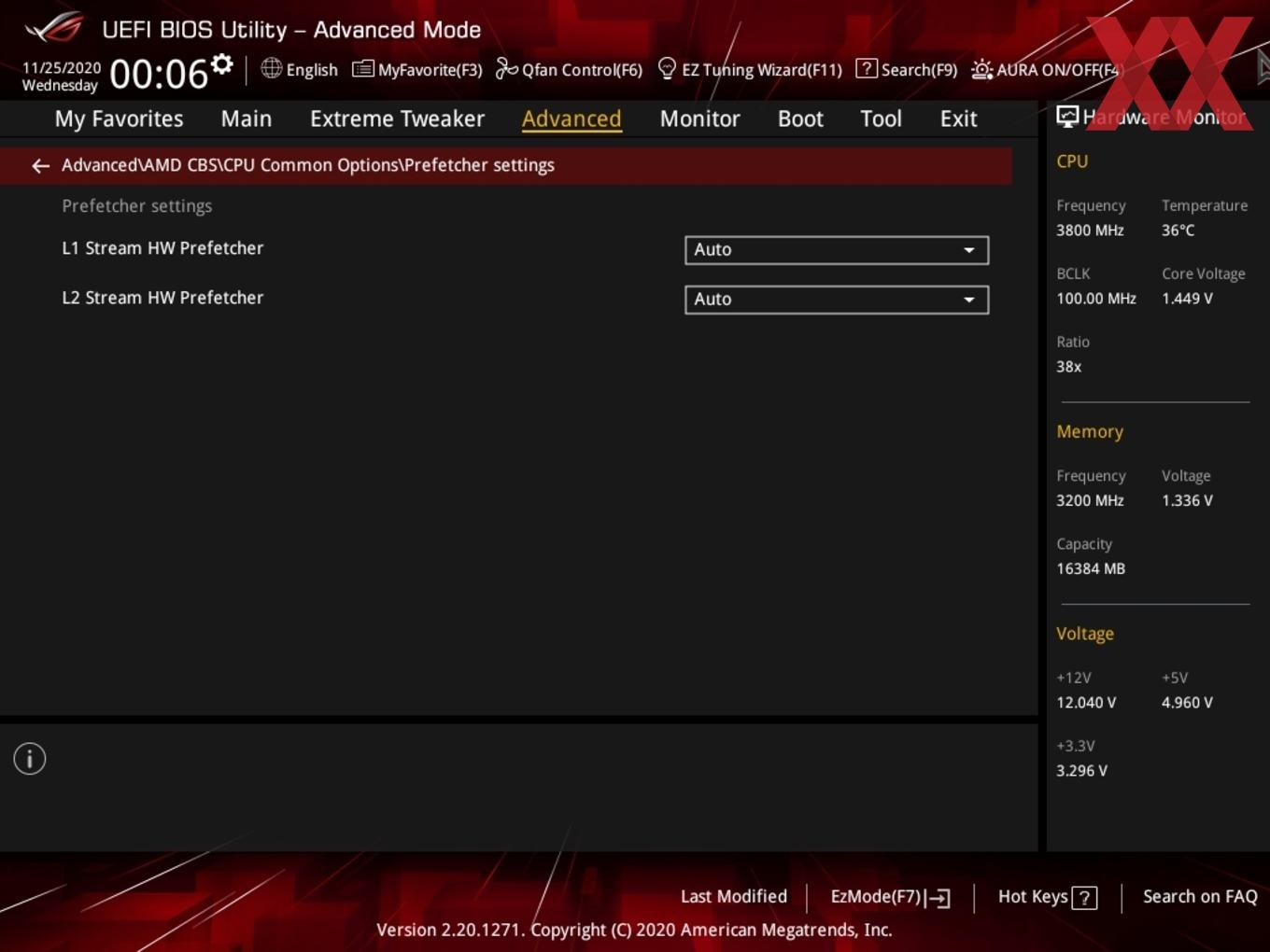Click the 11/25/2020 date text
Image resolution: width=1270 pixels, height=952 pixels.
point(62,68)
